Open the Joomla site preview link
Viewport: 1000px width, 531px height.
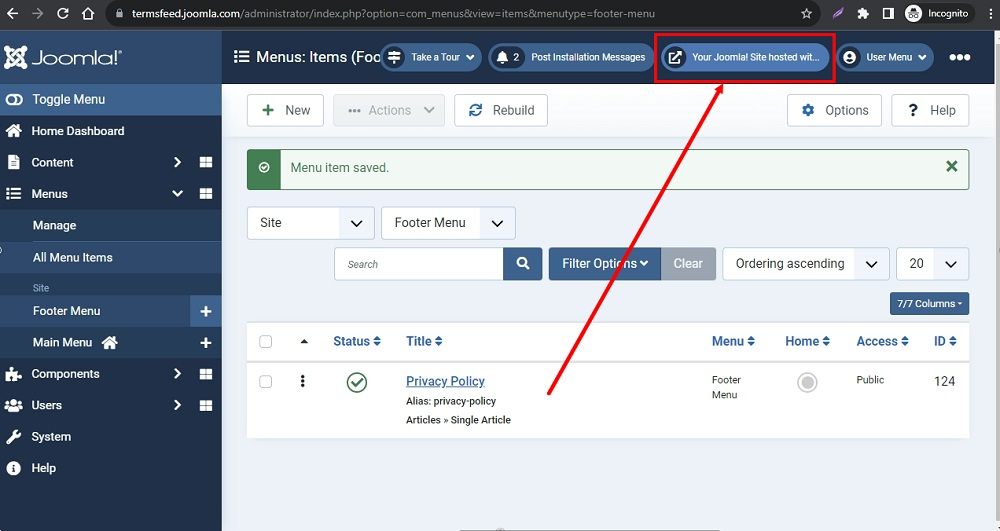745,57
